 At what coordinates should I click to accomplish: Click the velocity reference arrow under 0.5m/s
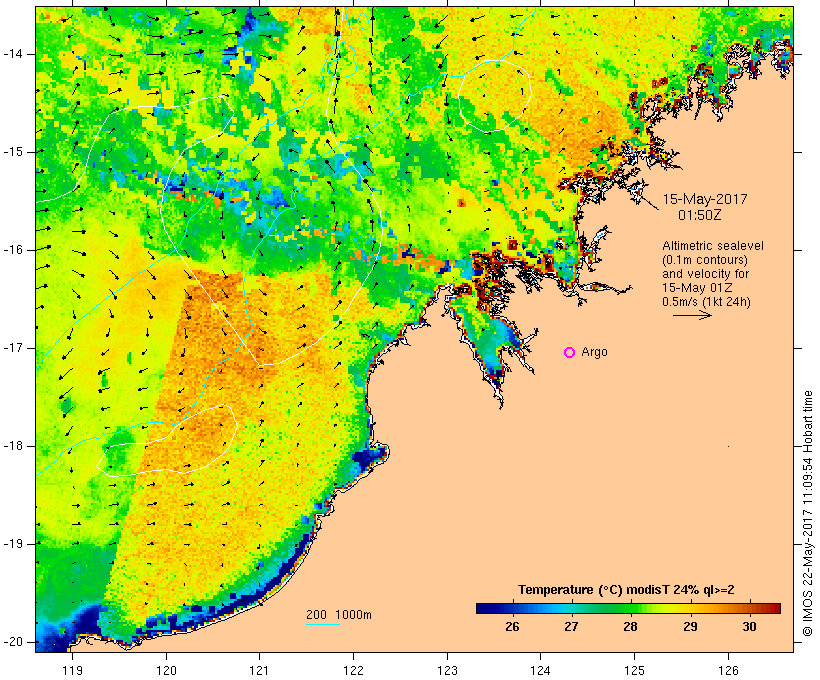coord(692,315)
